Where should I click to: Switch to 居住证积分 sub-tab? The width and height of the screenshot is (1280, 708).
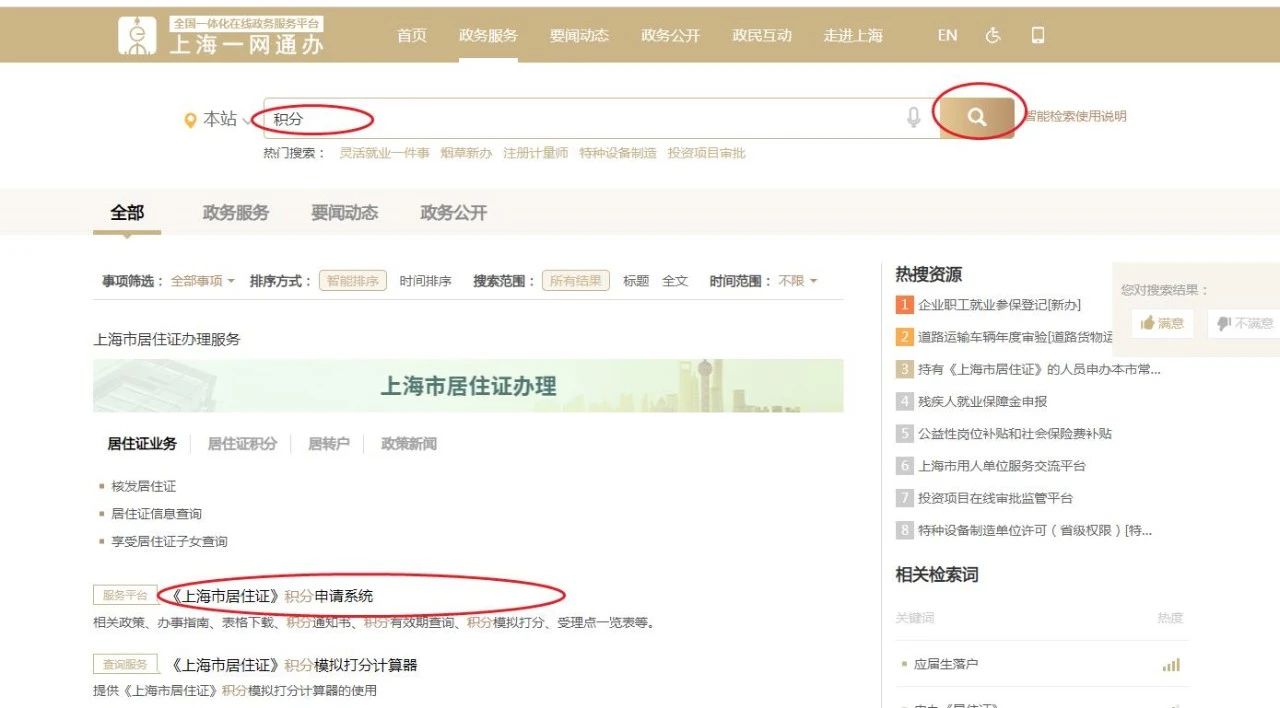point(242,443)
